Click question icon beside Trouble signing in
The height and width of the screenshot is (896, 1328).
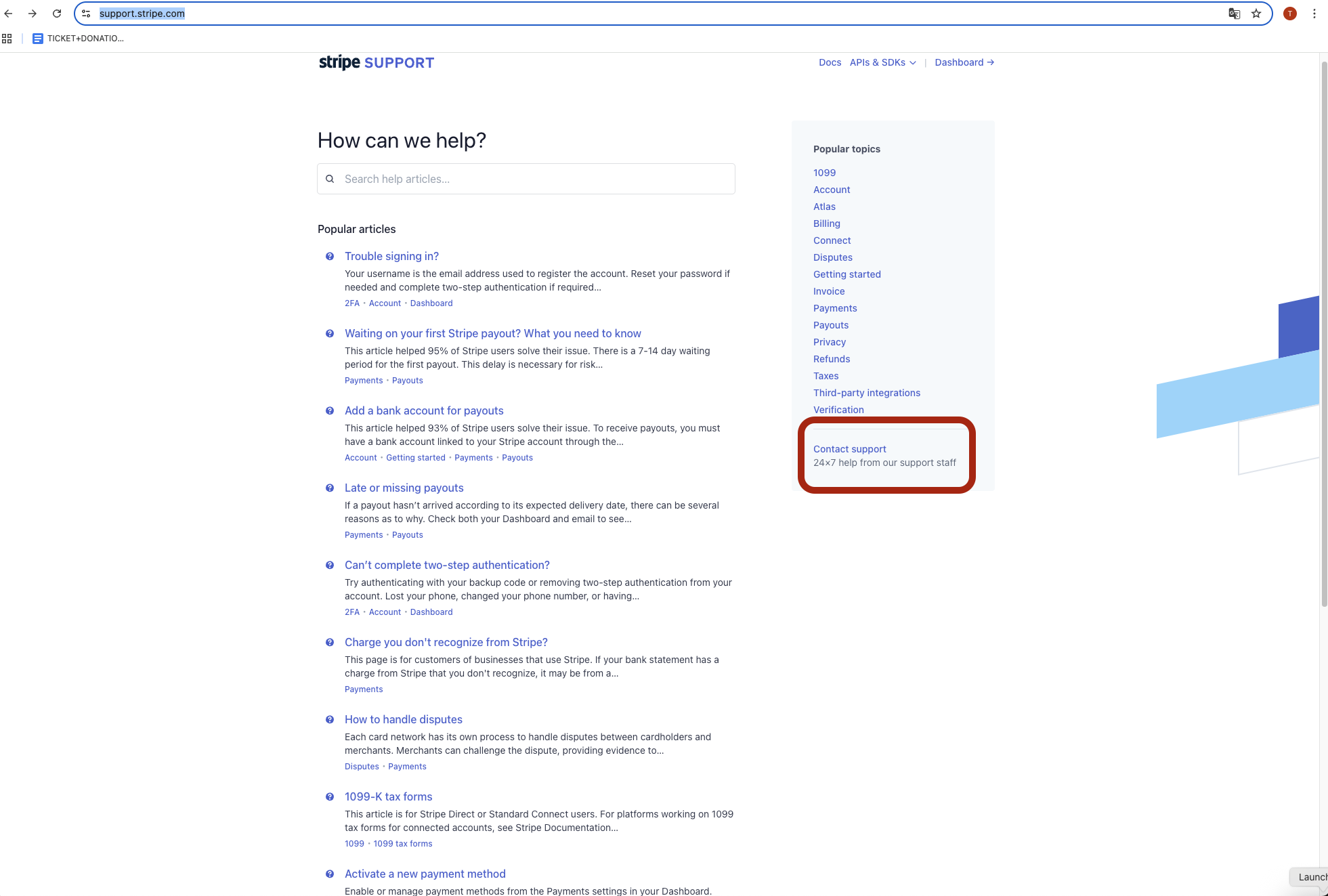pos(330,256)
